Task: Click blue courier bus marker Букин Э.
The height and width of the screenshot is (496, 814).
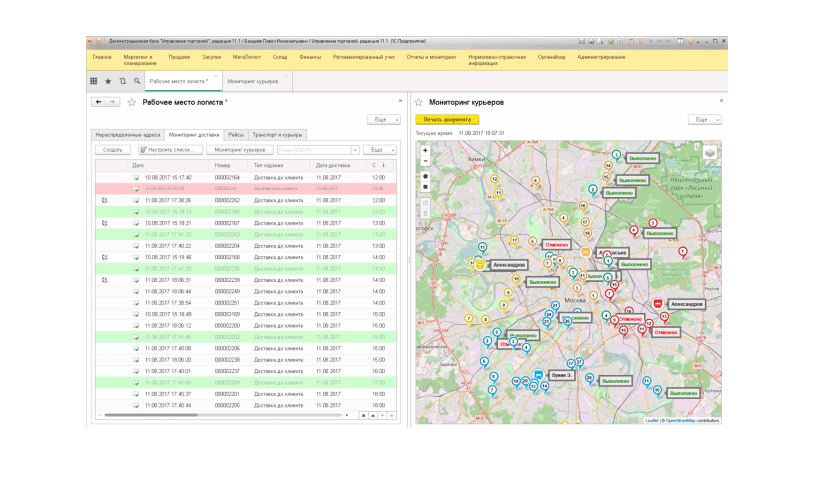Action: [539, 374]
